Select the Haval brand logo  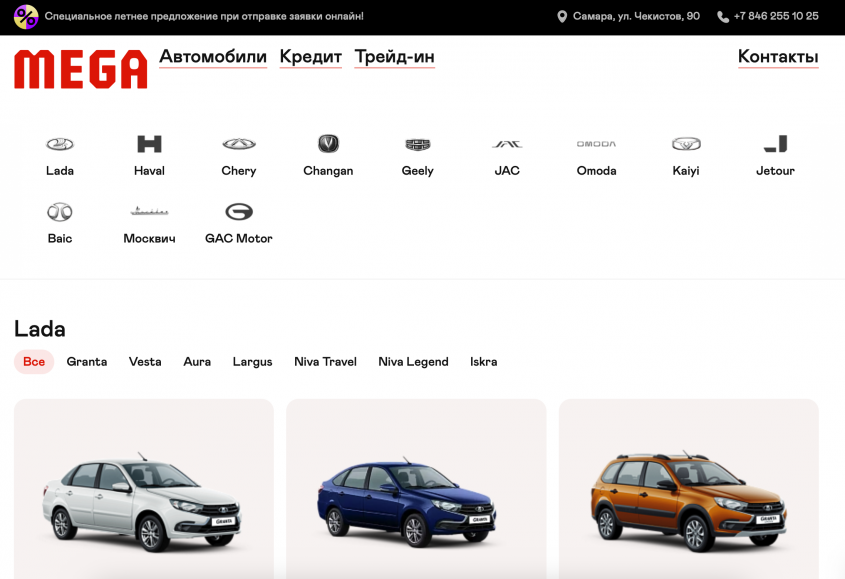coord(149,144)
